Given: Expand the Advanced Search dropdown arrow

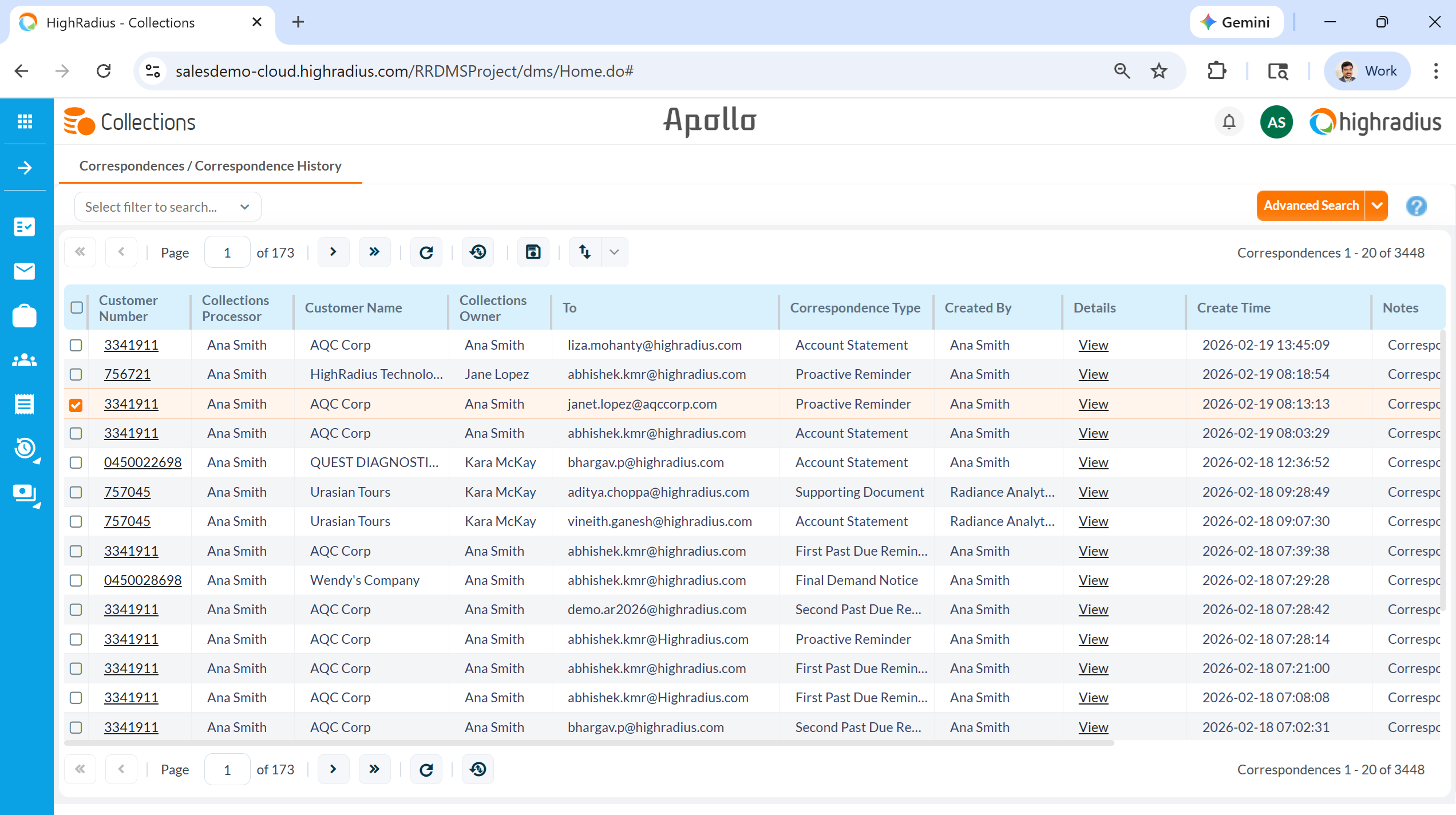Looking at the screenshot, I should coord(1377,206).
